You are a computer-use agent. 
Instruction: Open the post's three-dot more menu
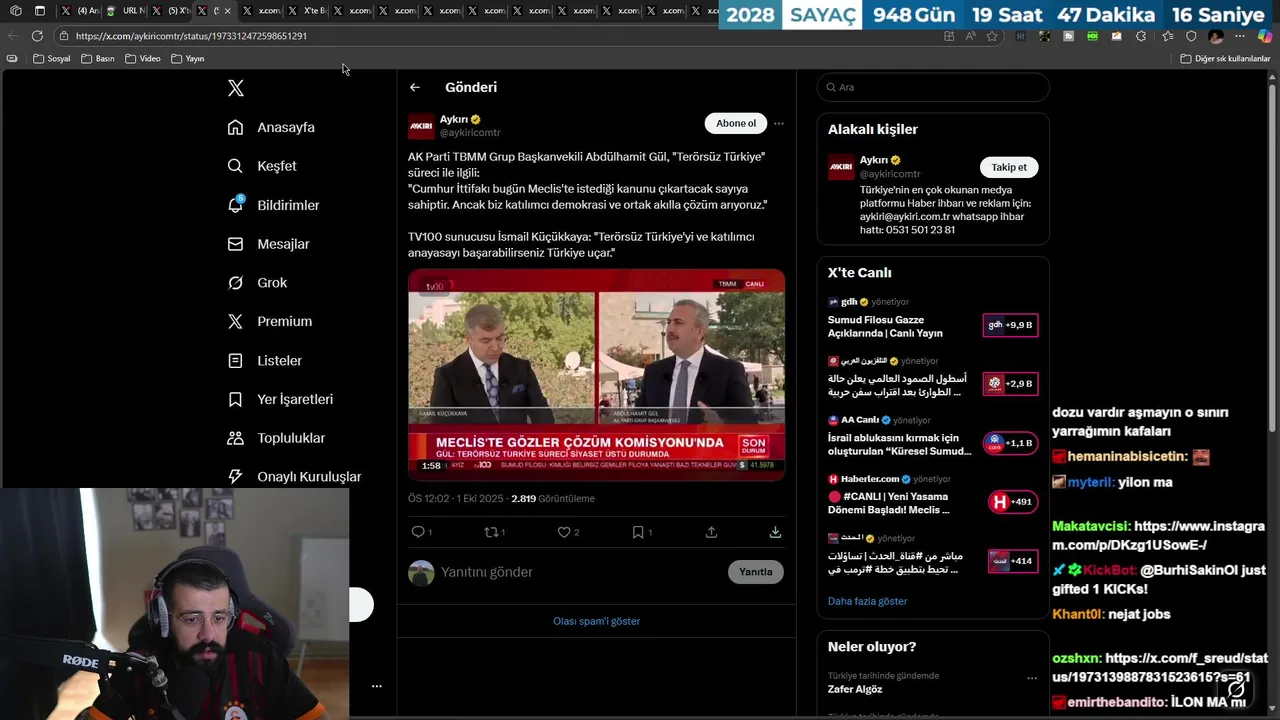[x=779, y=124]
